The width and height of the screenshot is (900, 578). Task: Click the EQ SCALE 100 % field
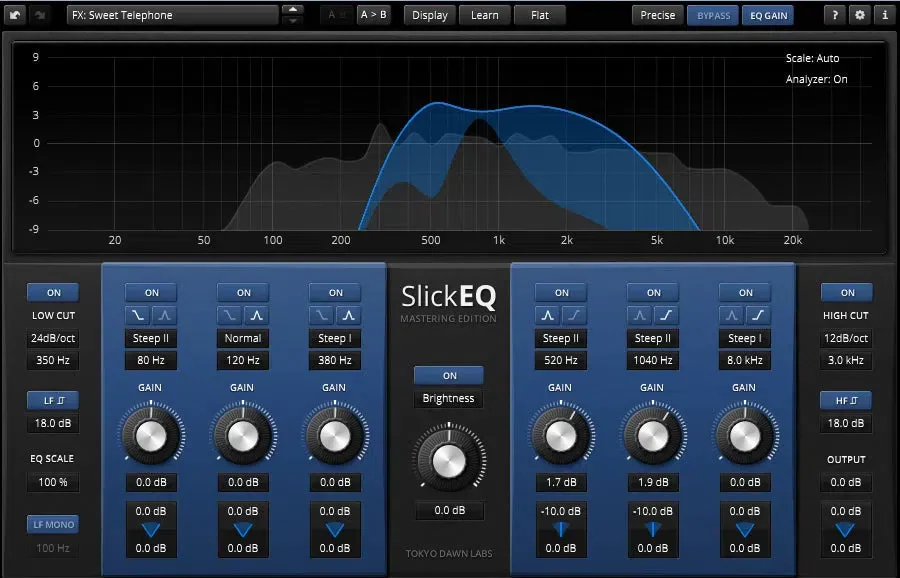pos(53,482)
